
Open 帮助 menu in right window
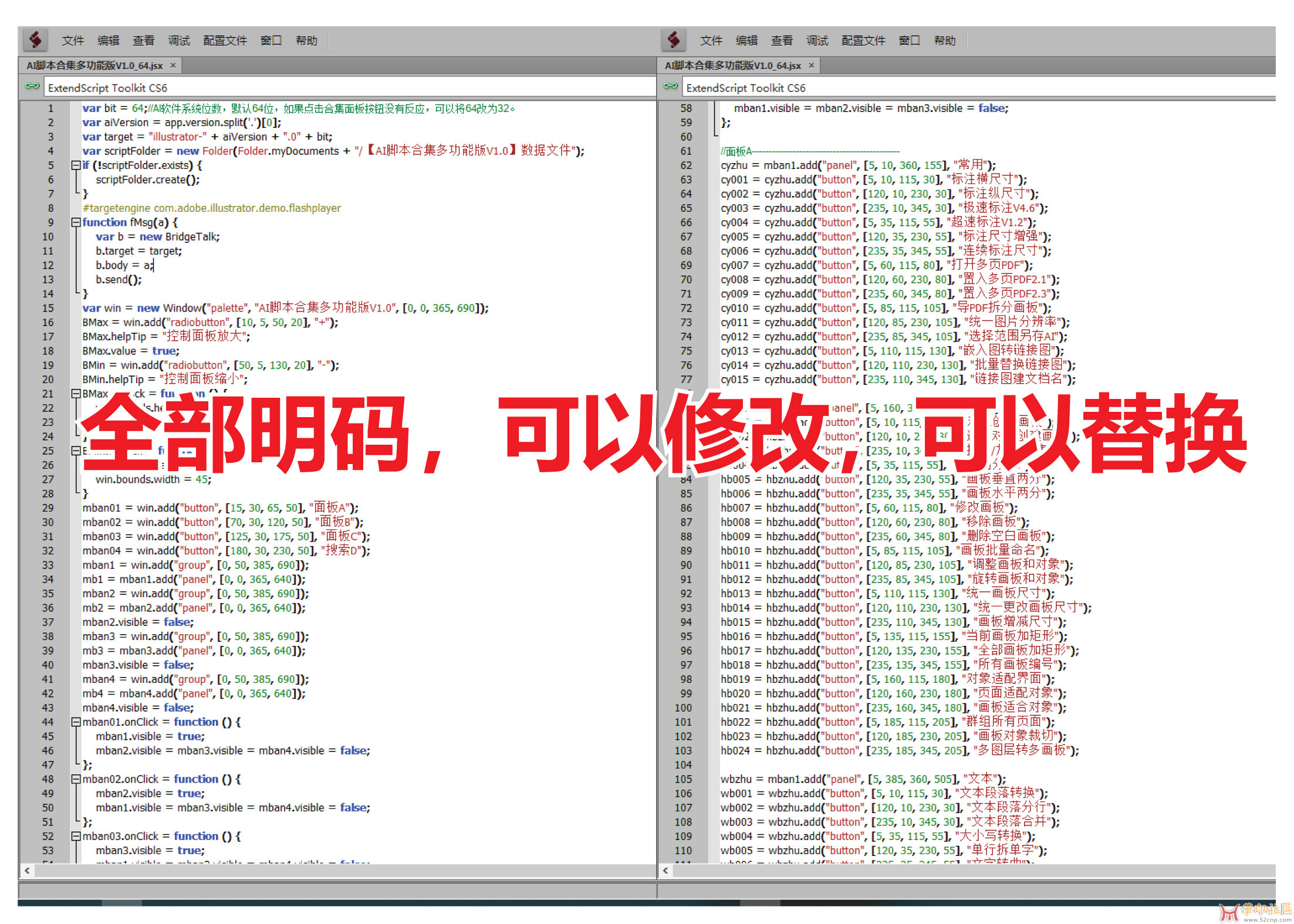945,40
